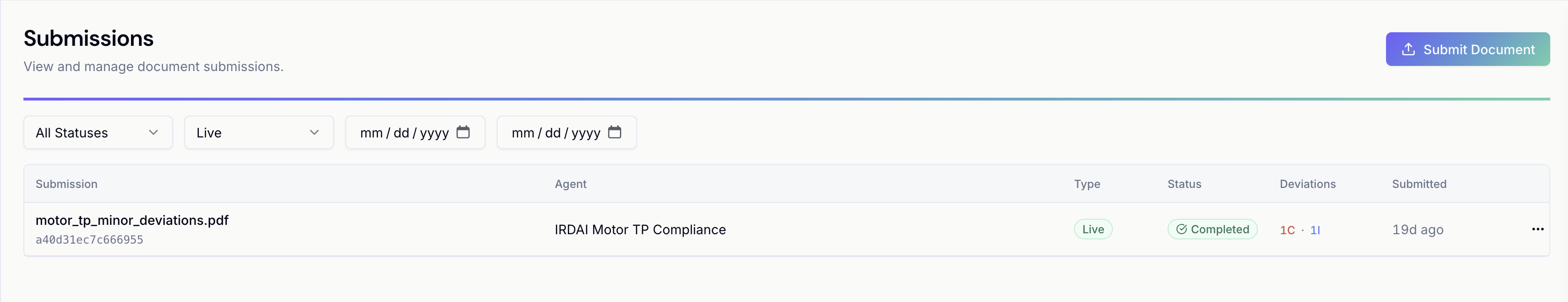Click the Status column header
The height and width of the screenshot is (302, 1568).
pyautogui.click(x=1184, y=184)
